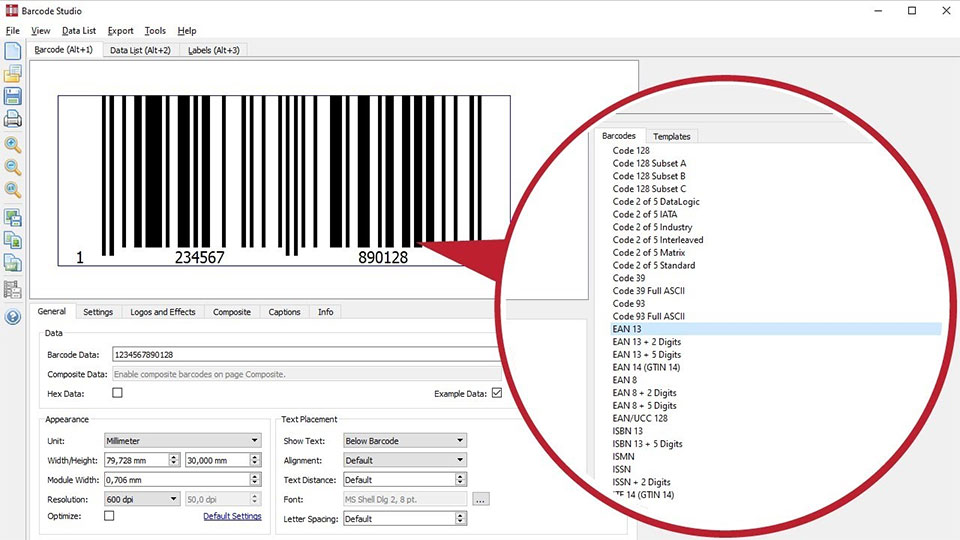
Task: Click the font browse ellipsis button
Action: tap(481, 499)
